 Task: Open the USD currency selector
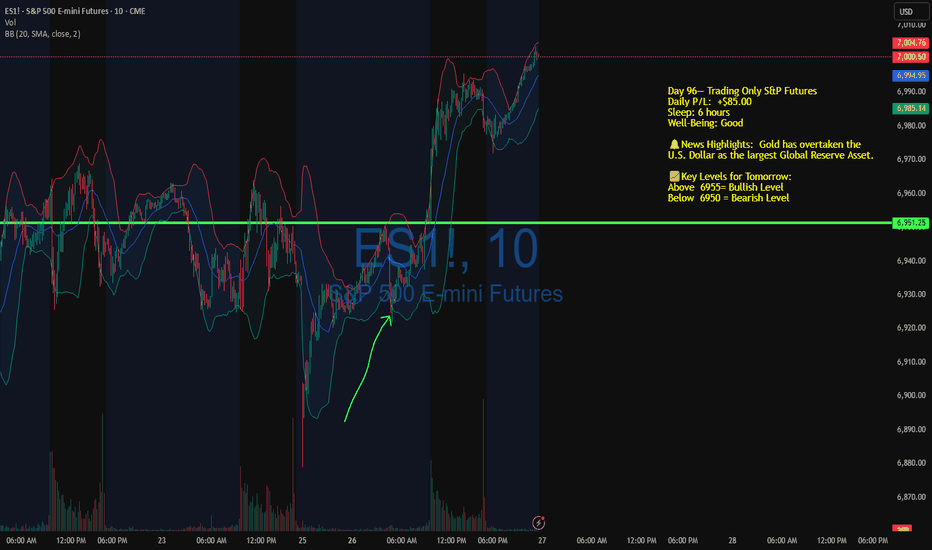click(910, 11)
